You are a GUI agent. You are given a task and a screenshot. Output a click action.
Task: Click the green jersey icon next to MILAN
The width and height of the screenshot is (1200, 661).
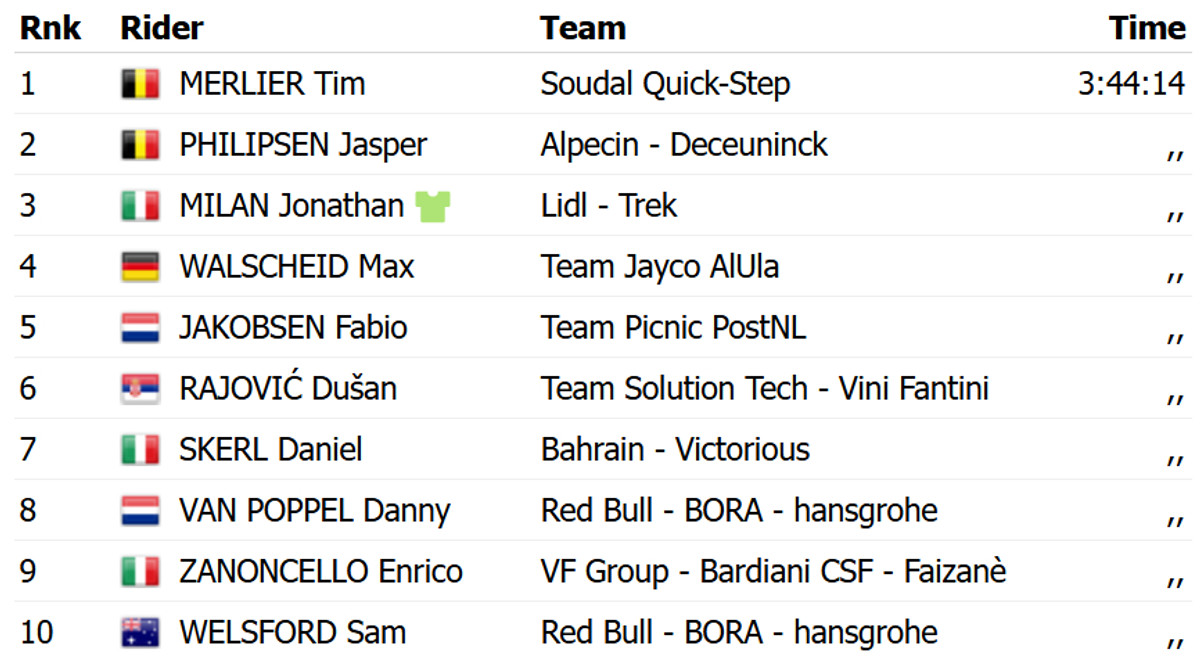[432, 207]
